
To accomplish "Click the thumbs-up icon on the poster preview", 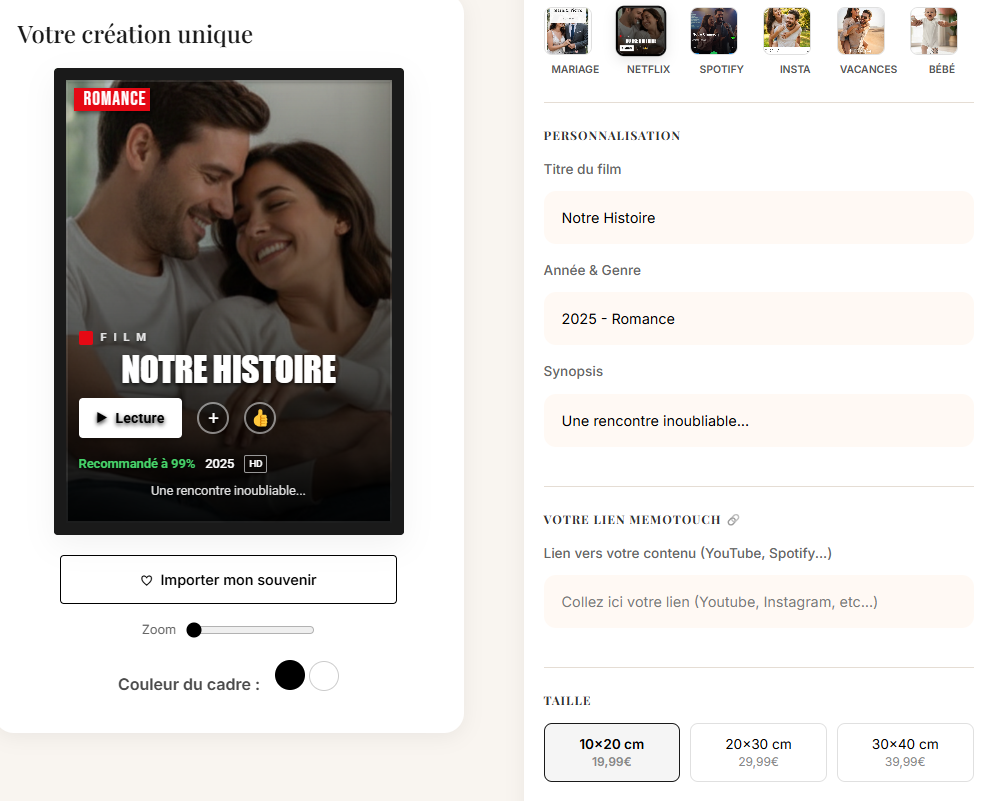I will (x=259, y=418).
